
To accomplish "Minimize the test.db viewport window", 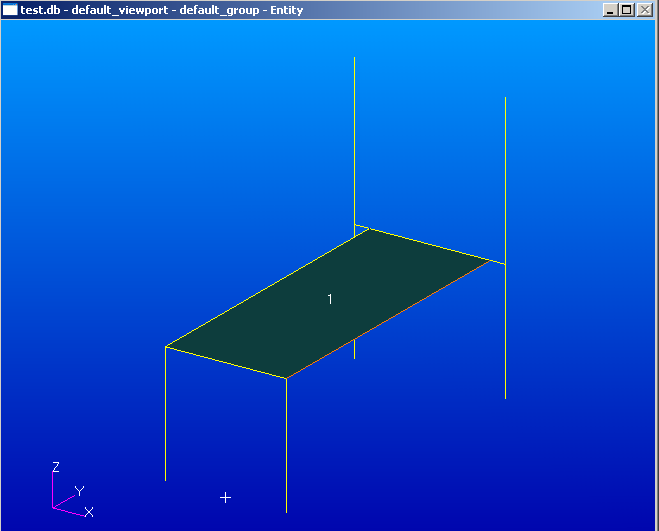I will click(x=610, y=10).
